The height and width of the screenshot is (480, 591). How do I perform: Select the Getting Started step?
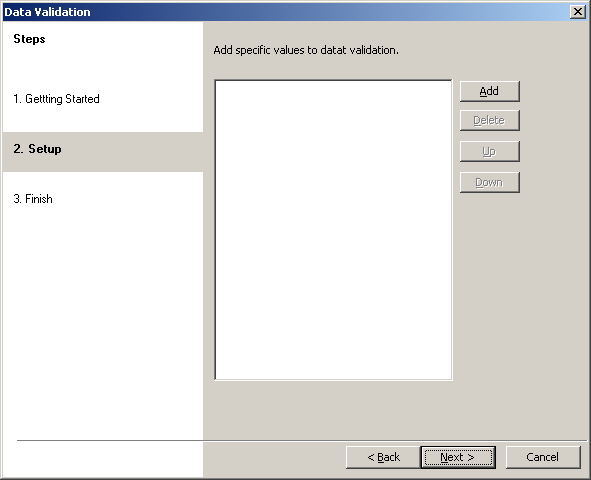pos(57,99)
